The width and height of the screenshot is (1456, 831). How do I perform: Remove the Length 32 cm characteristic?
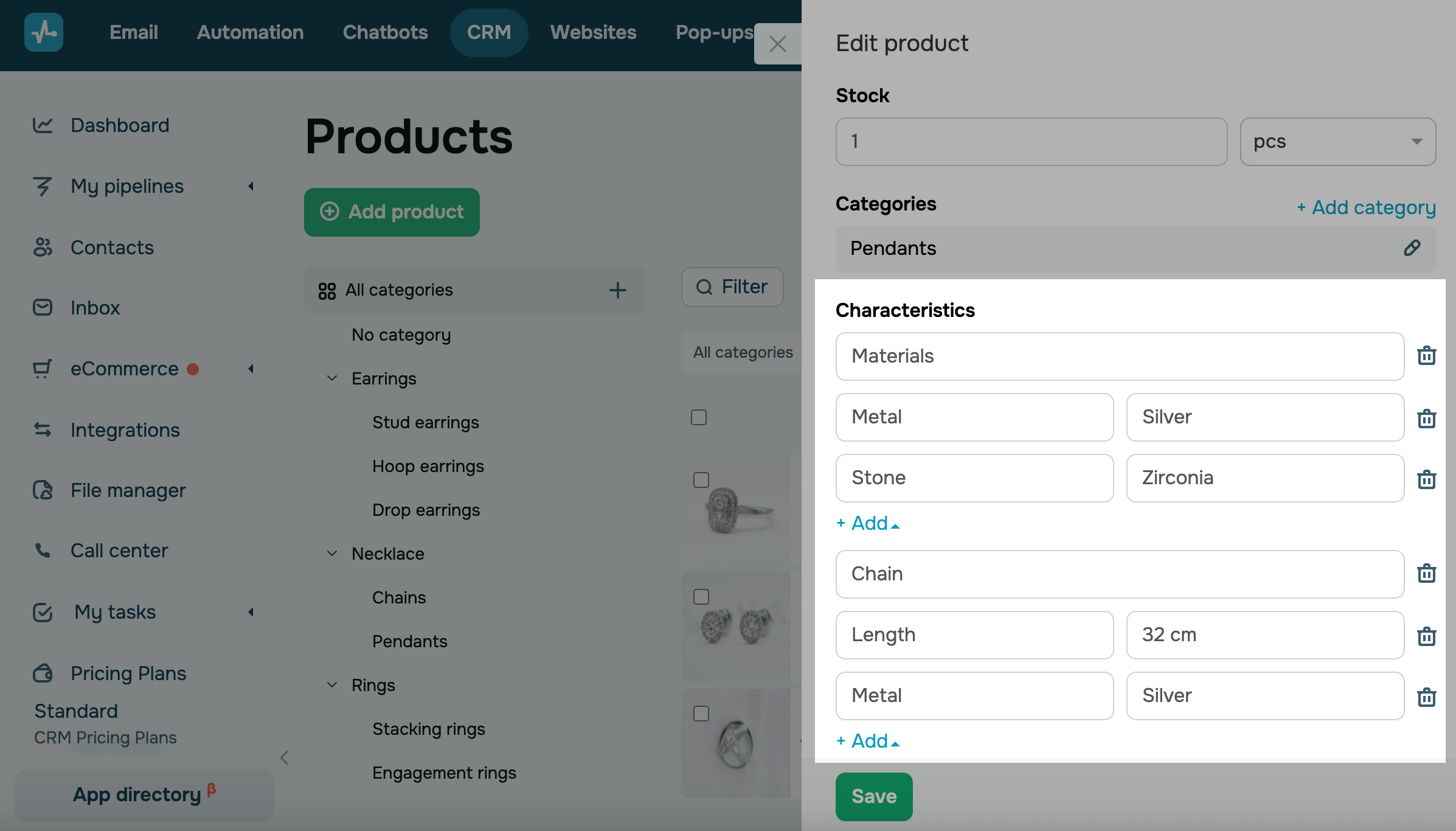(1426, 636)
